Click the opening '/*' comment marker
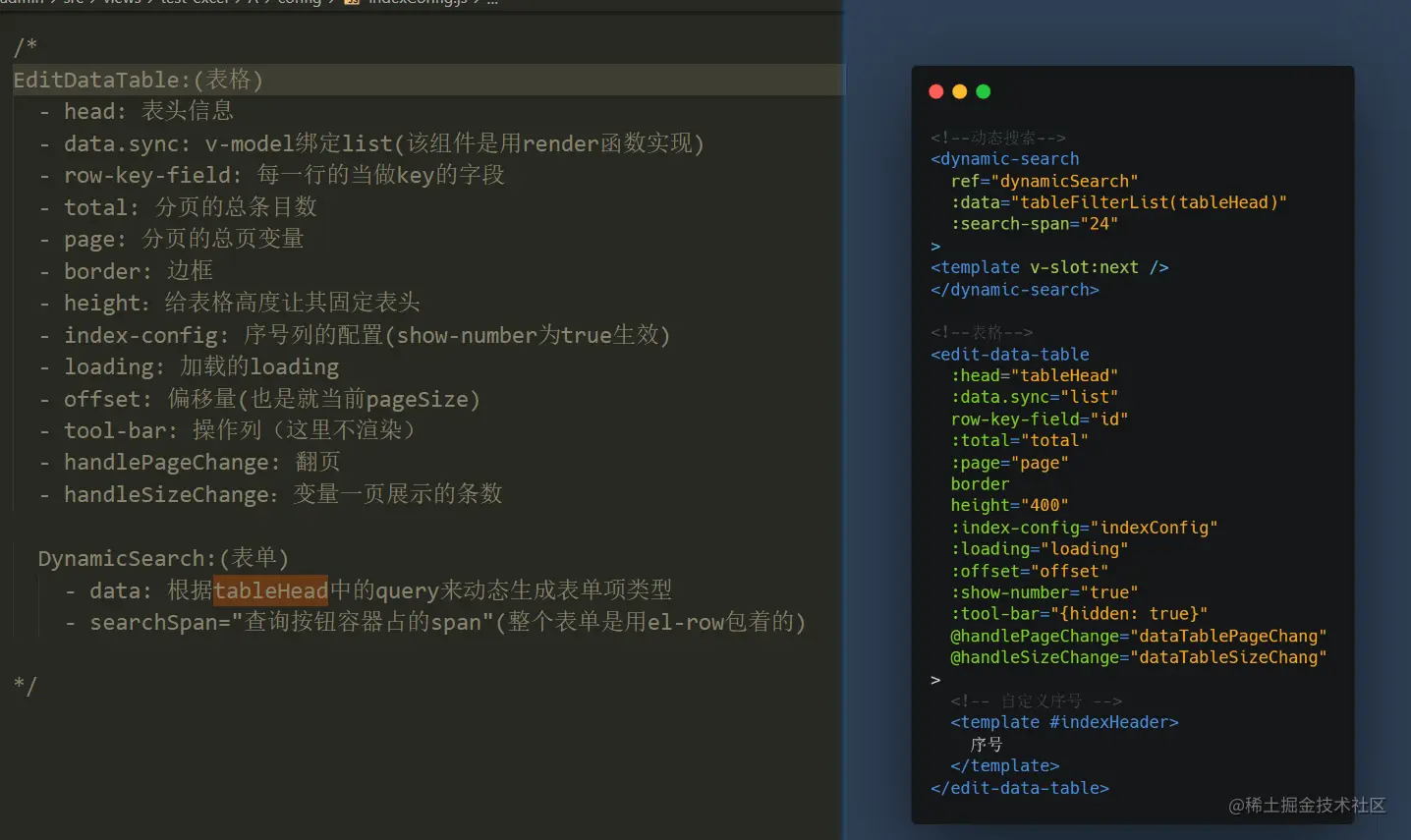The height and width of the screenshot is (840, 1411). [26, 47]
